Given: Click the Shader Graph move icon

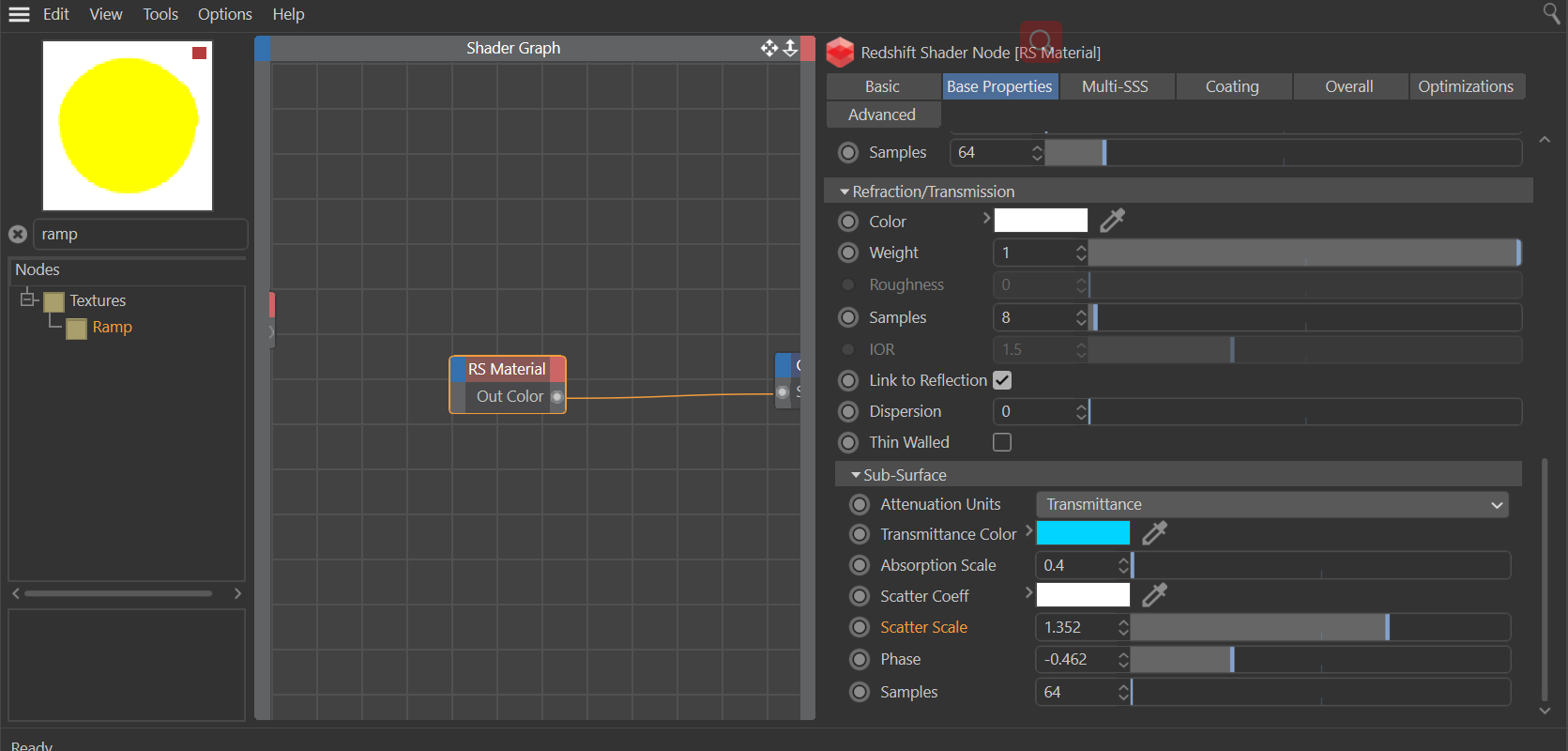Looking at the screenshot, I should coord(769,48).
